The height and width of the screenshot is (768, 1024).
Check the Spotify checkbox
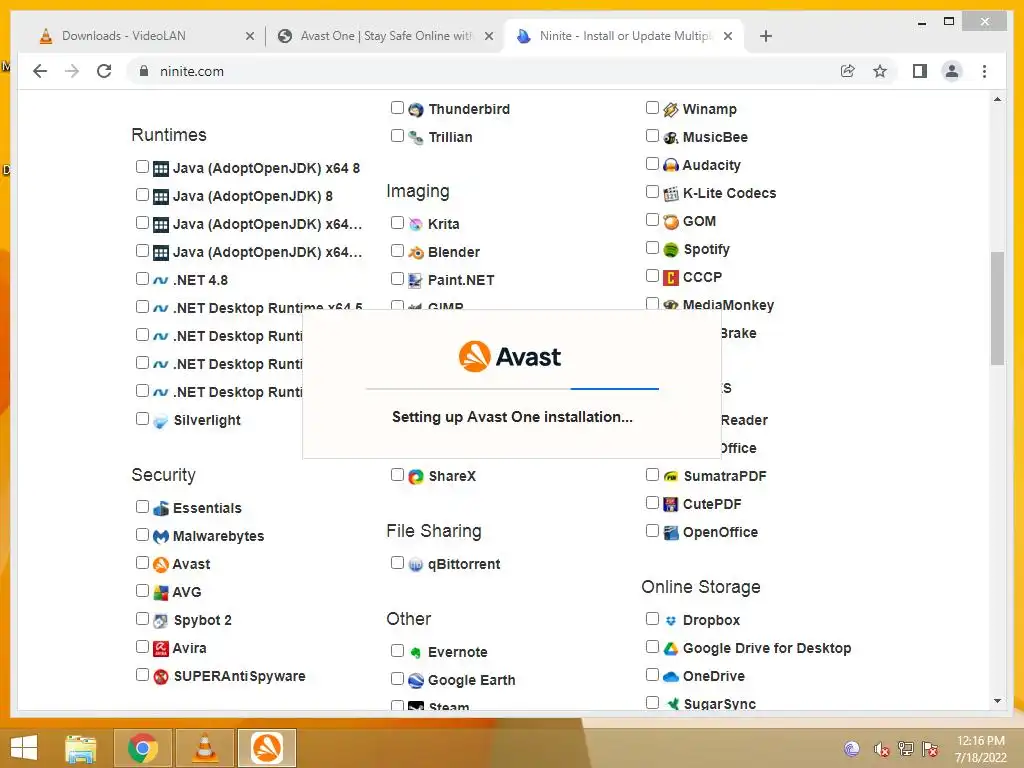click(x=652, y=248)
